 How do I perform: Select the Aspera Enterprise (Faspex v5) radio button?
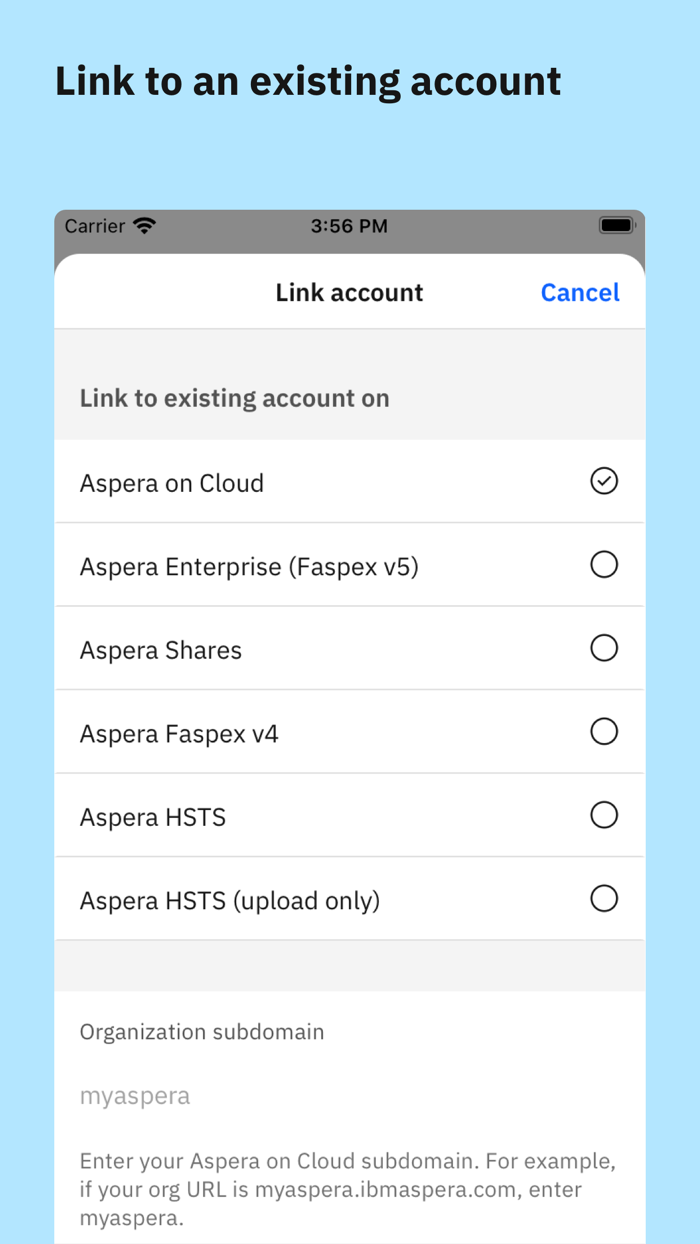604,564
